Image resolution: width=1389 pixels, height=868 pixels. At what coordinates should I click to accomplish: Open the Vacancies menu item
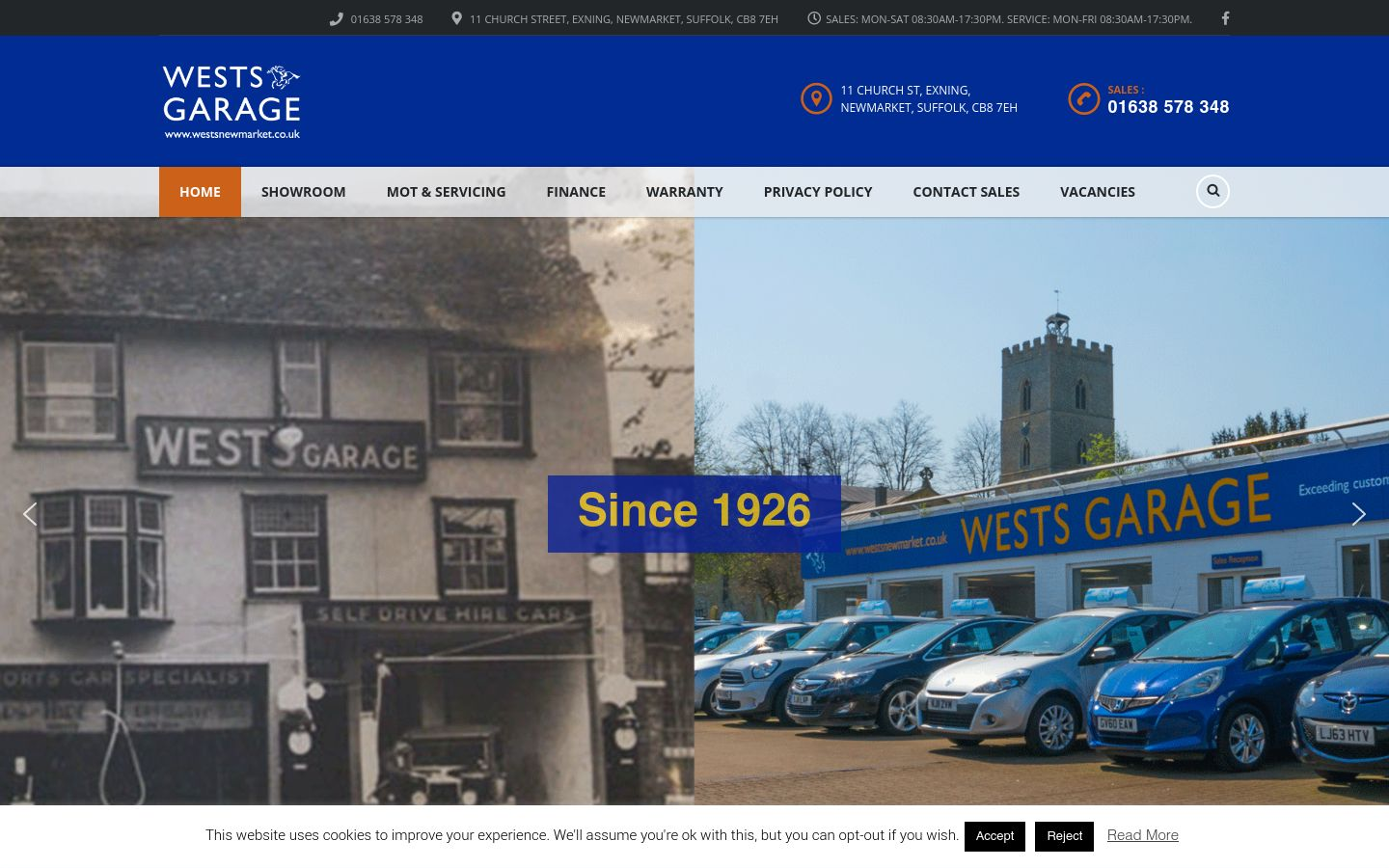[1098, 192]
